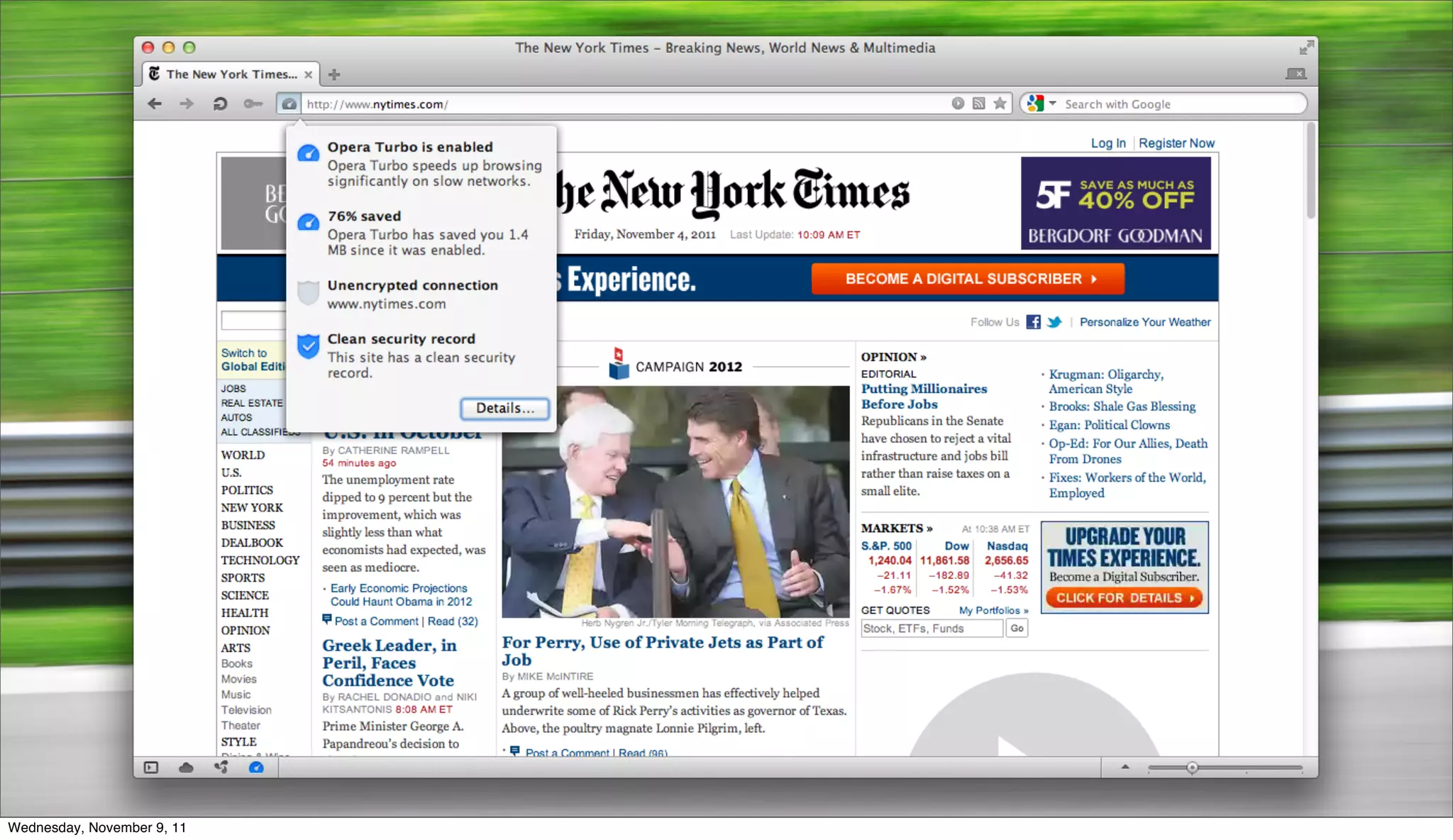
Task: Expand the zoom menu arrow in status bar
Action: point(1125,767)
